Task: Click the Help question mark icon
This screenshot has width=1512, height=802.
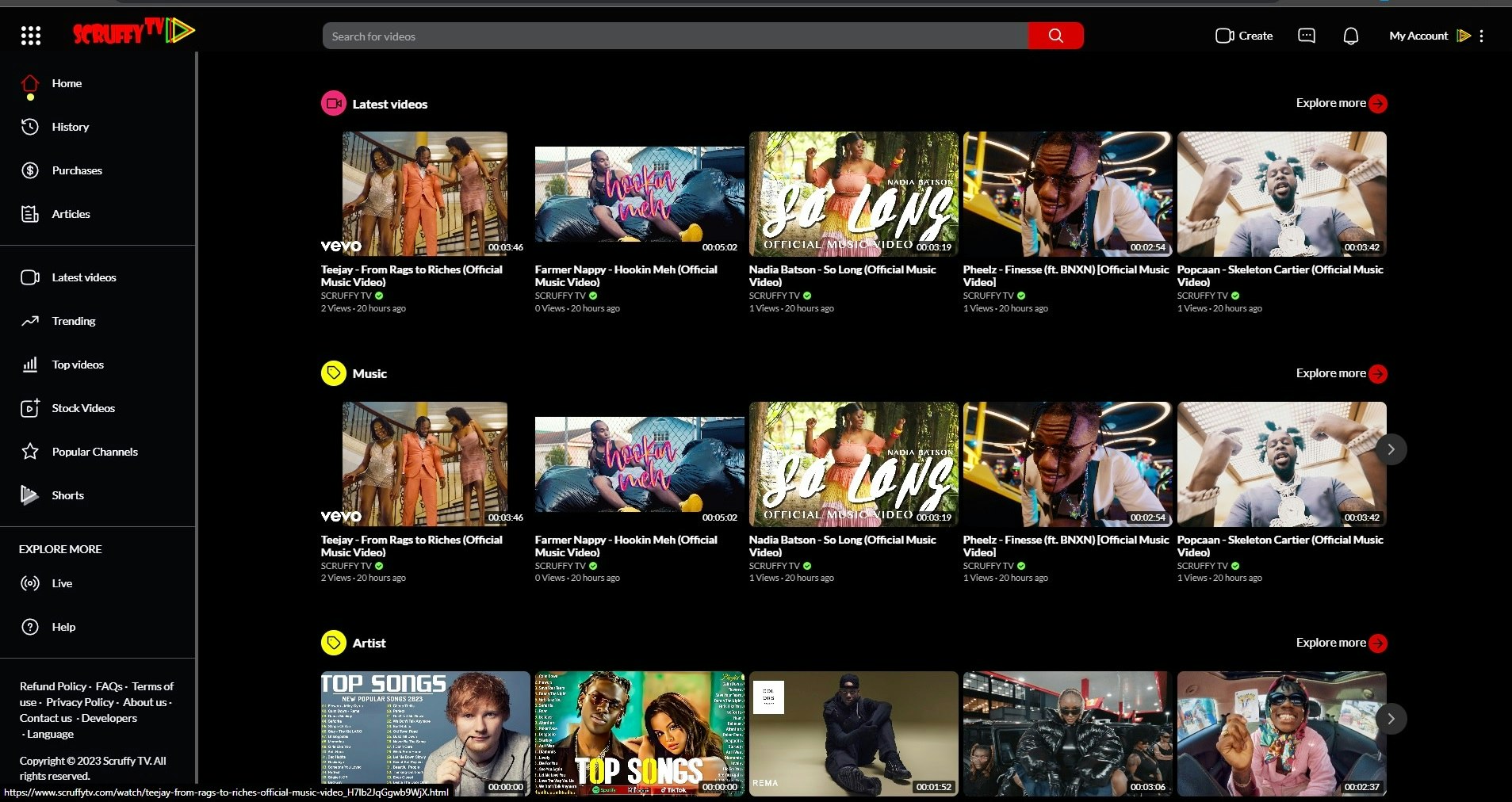Action: point(30,627)
